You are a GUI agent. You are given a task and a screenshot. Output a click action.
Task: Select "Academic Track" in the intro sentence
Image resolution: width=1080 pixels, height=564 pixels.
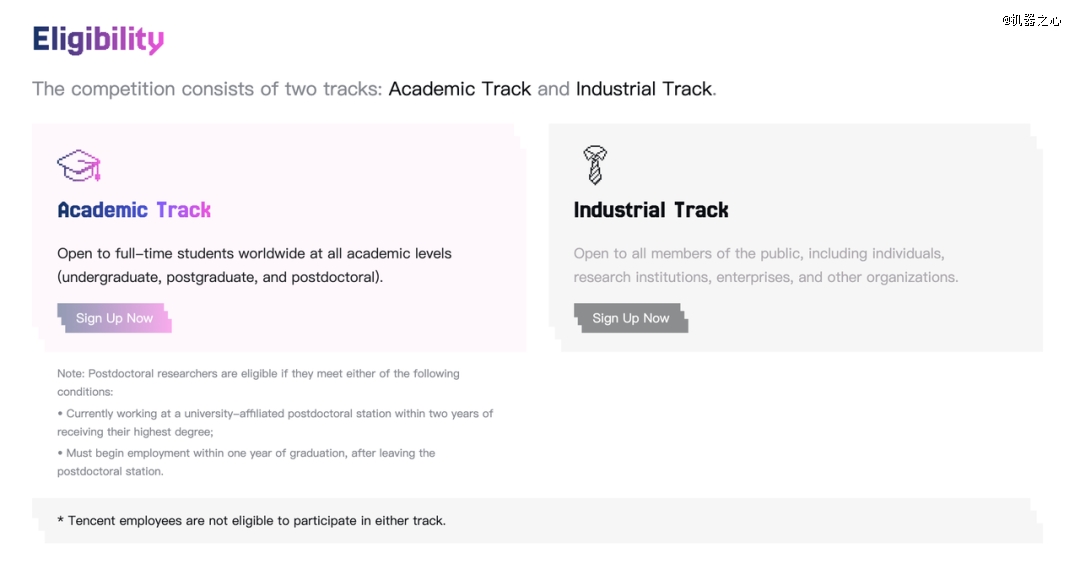click(460, 89)
